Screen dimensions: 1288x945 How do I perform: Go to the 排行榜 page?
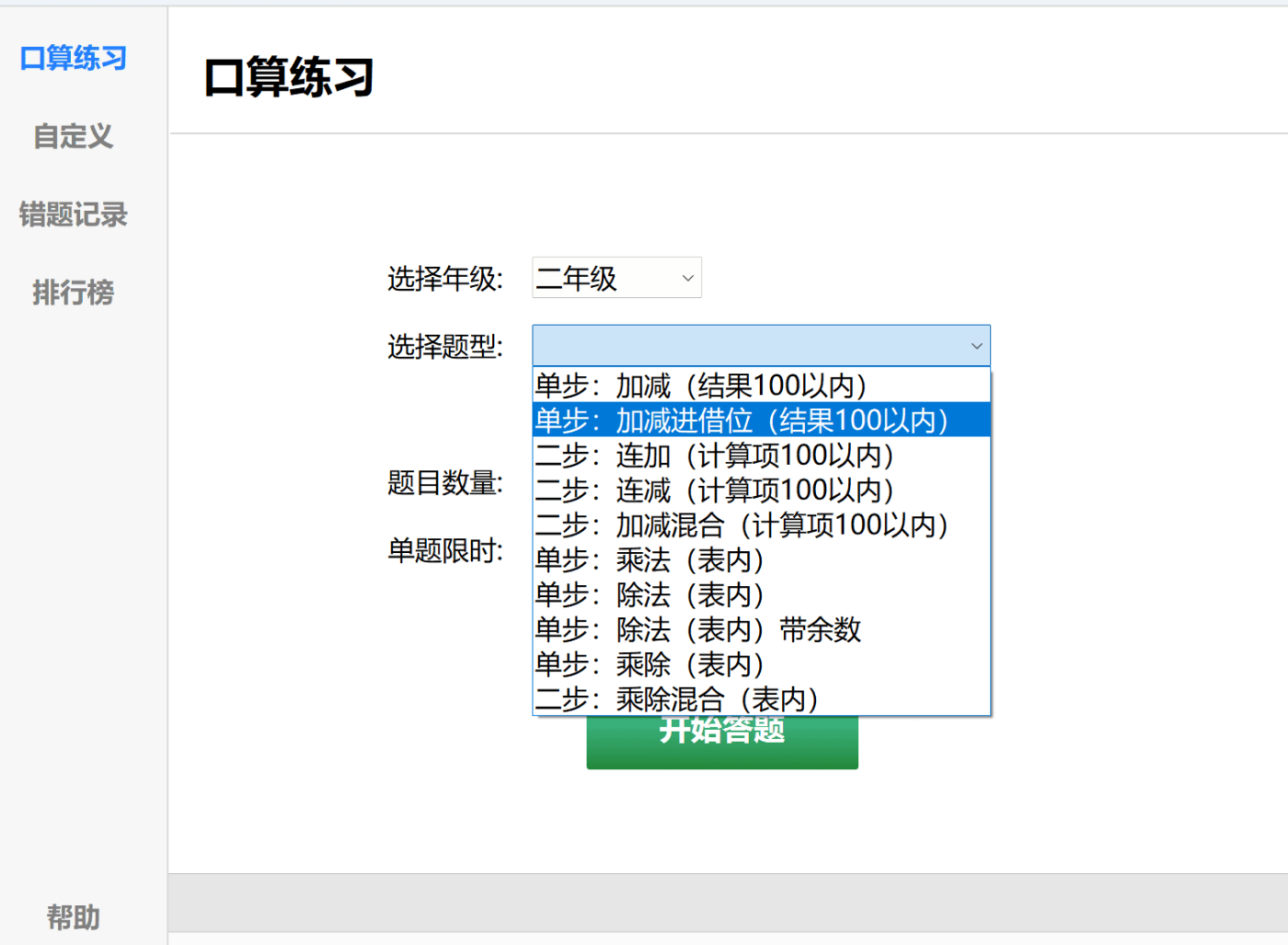(x=74, y=294)
